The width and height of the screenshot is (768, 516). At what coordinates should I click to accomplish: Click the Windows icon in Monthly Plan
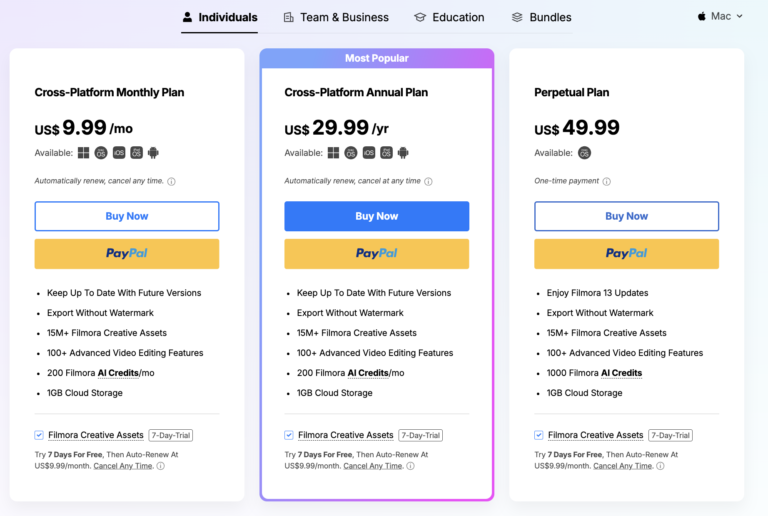pyautogui.click(x=83, y=153)
